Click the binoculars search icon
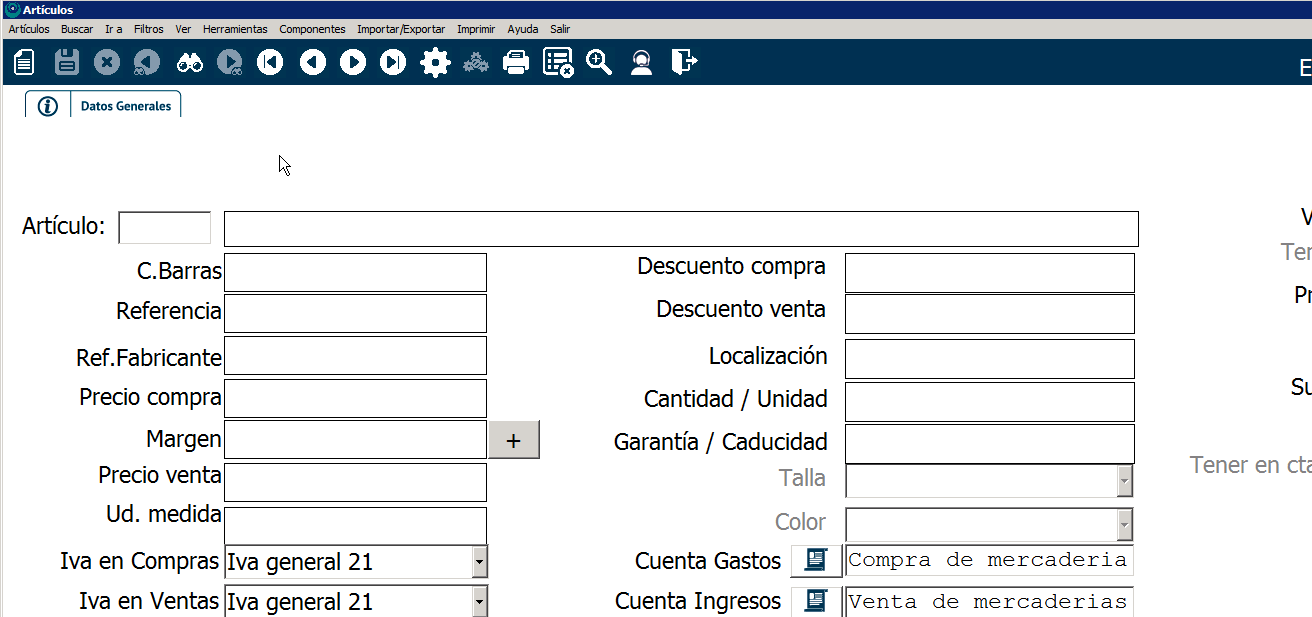Viewport: 1312px width, 617px height. pyautogui.click(x=190, y=63)
